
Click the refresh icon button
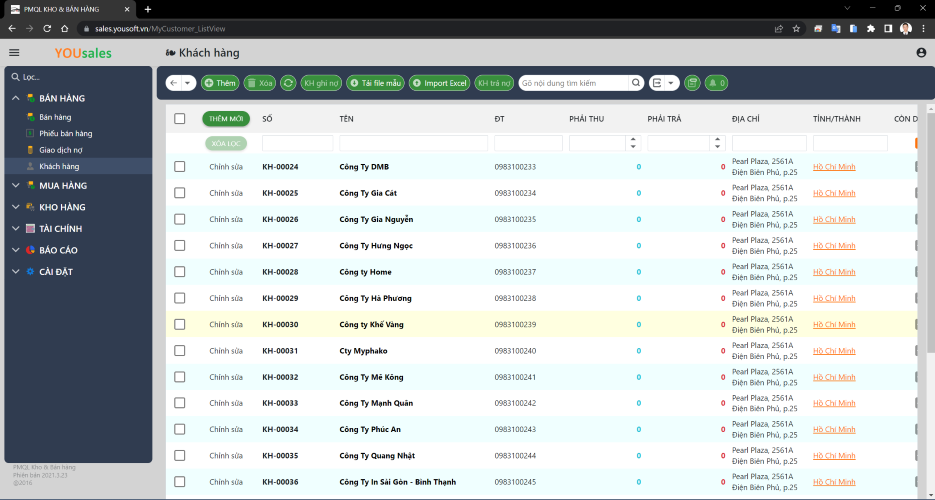(288, 83)
